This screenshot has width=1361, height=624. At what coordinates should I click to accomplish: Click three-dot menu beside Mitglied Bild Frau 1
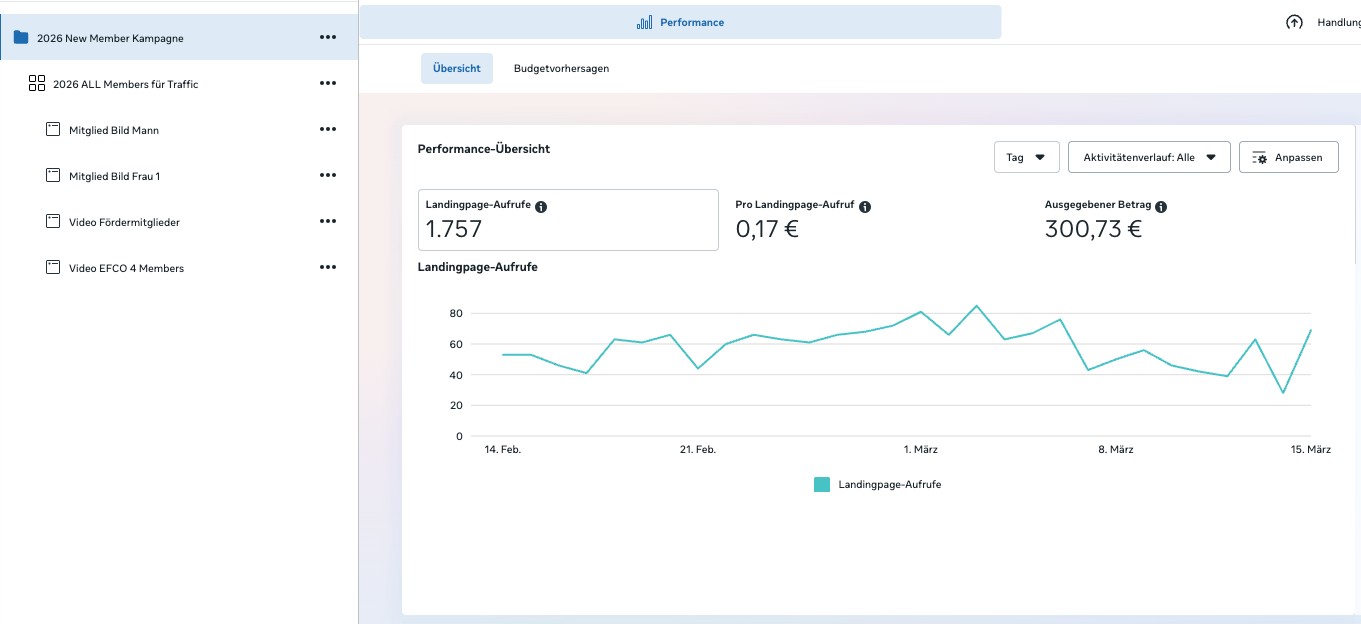tap(328, 176)
